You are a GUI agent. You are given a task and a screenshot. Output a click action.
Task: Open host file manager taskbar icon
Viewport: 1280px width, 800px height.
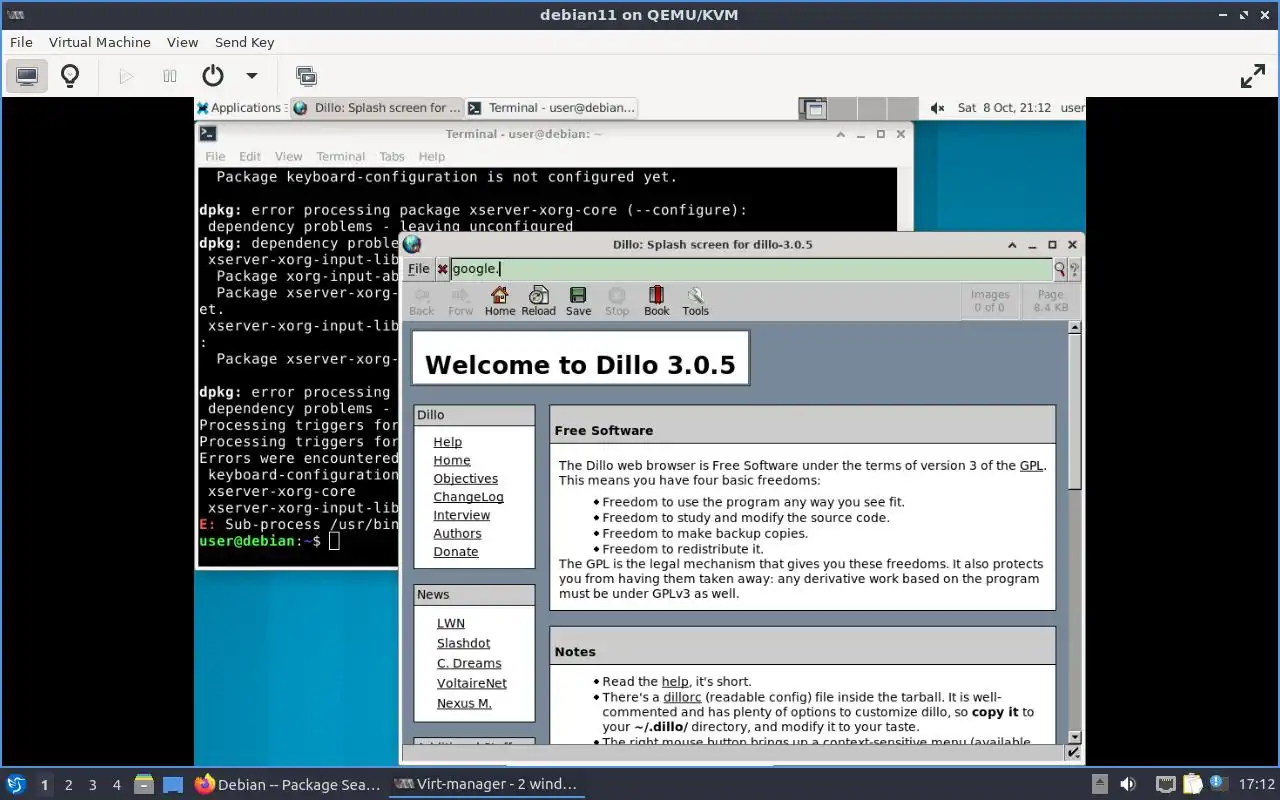tap(144, 785)
